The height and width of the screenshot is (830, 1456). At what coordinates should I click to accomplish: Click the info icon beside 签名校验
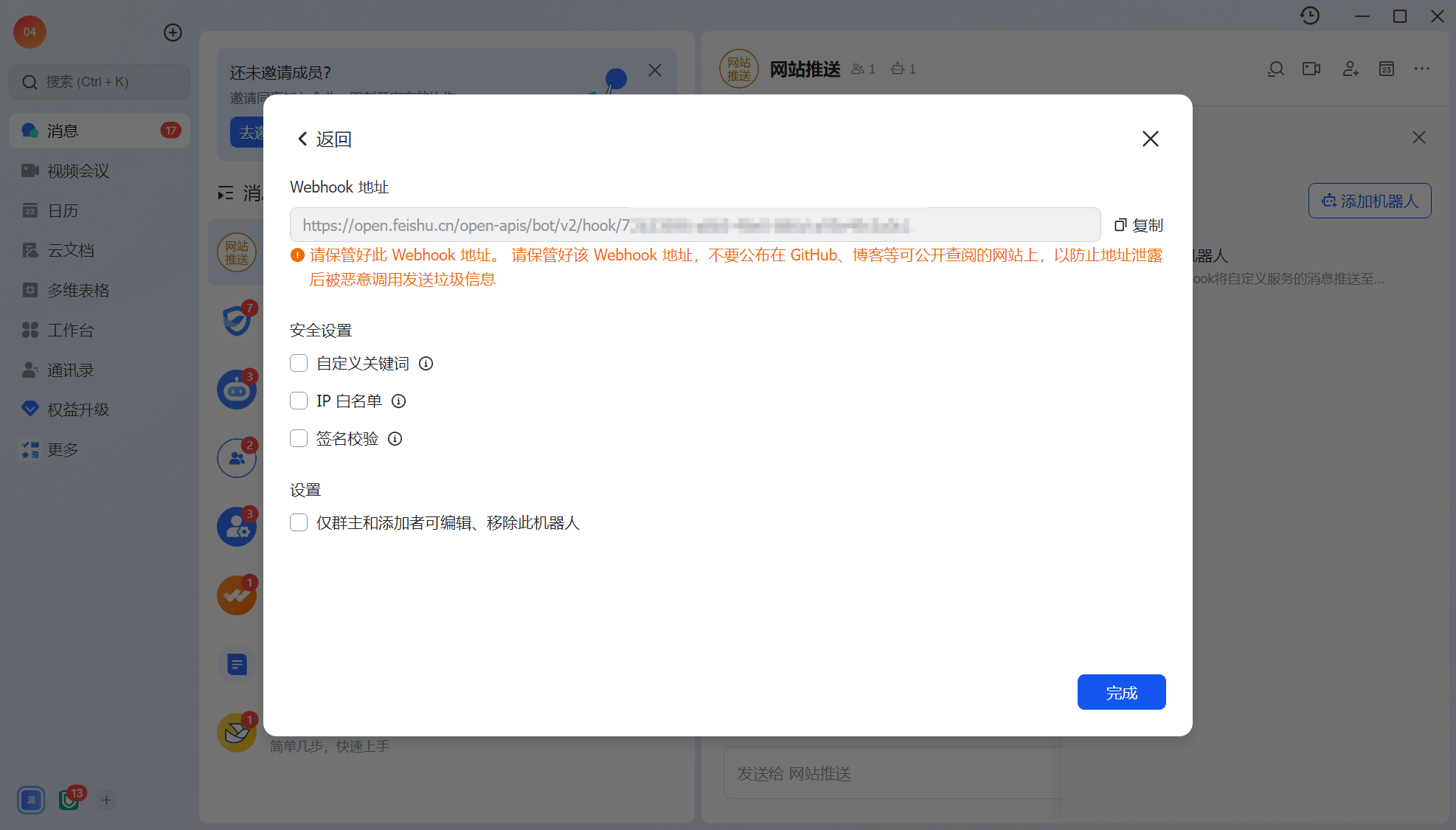(x=395, y=438)
